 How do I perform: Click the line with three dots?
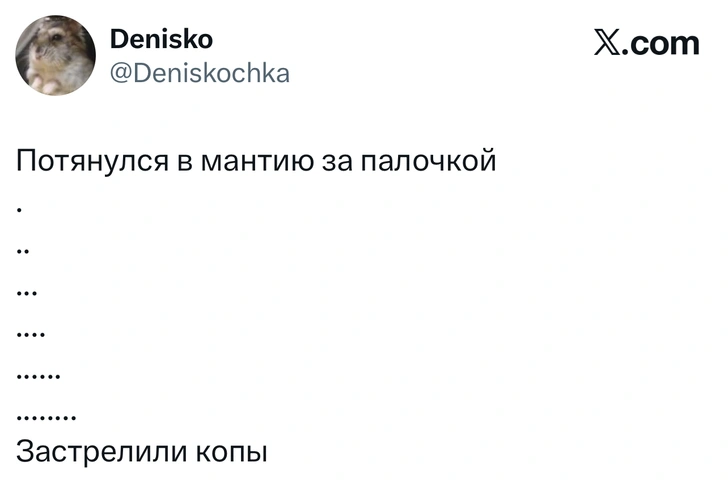[x=28, y=294]
